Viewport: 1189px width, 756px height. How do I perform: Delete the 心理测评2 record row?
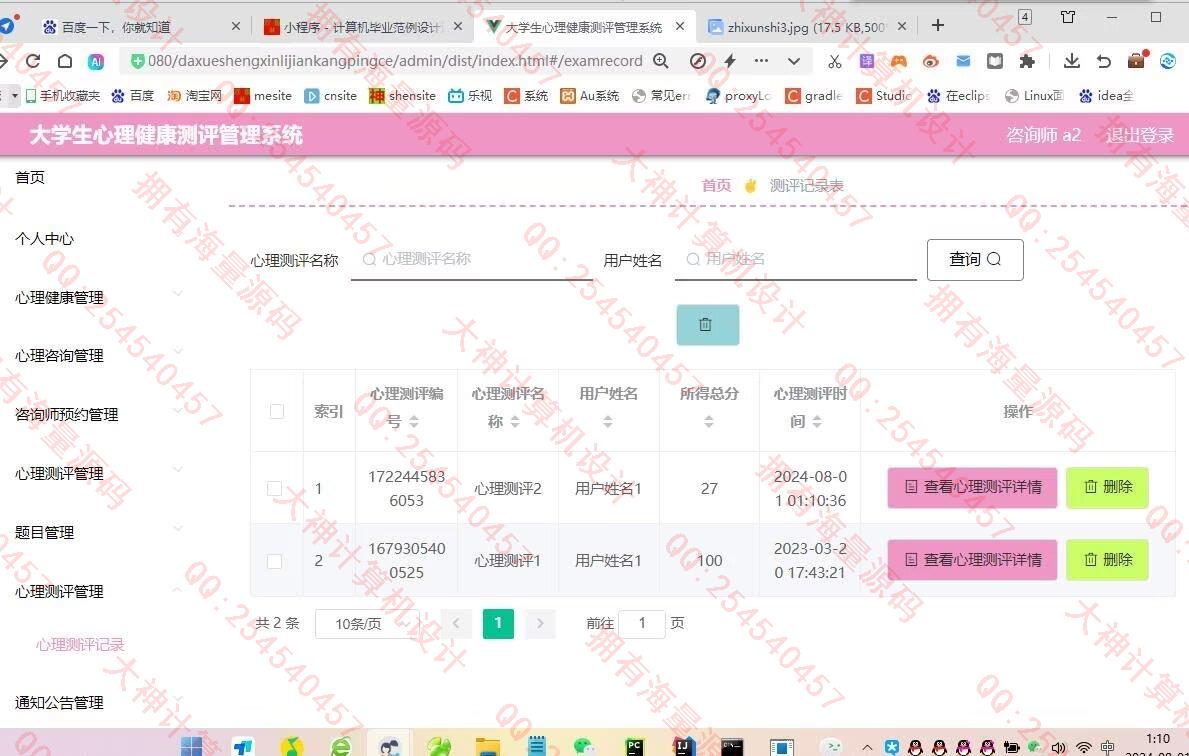[1107, 488]
